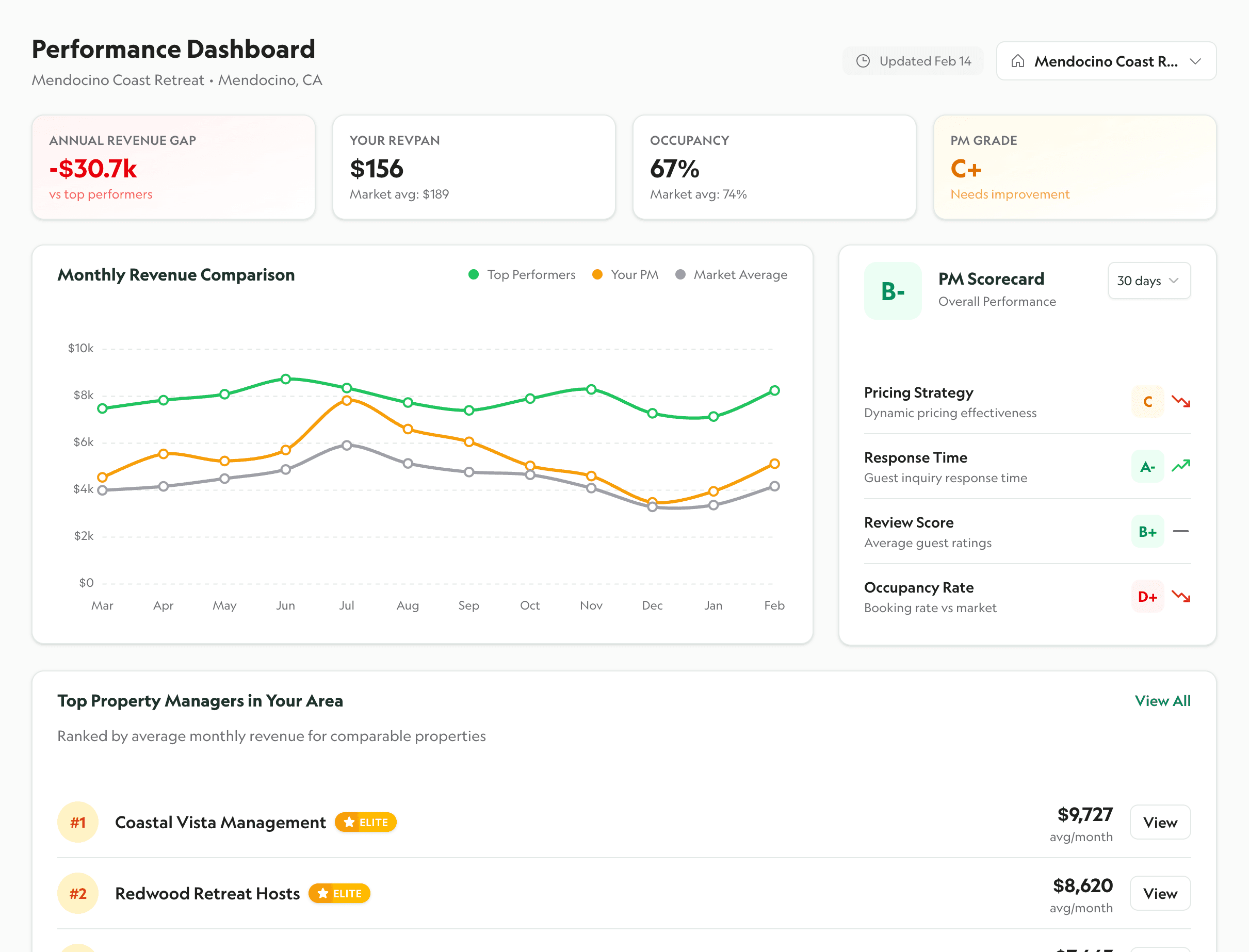Click the Response Time row title
Viewport: 1249px width, 952px height.
coord(916,458)
